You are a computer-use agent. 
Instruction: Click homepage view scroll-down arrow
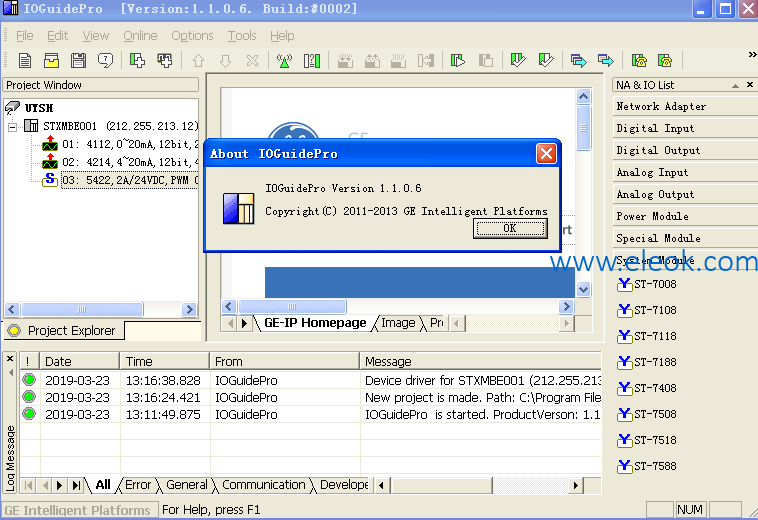coord(583,289)
